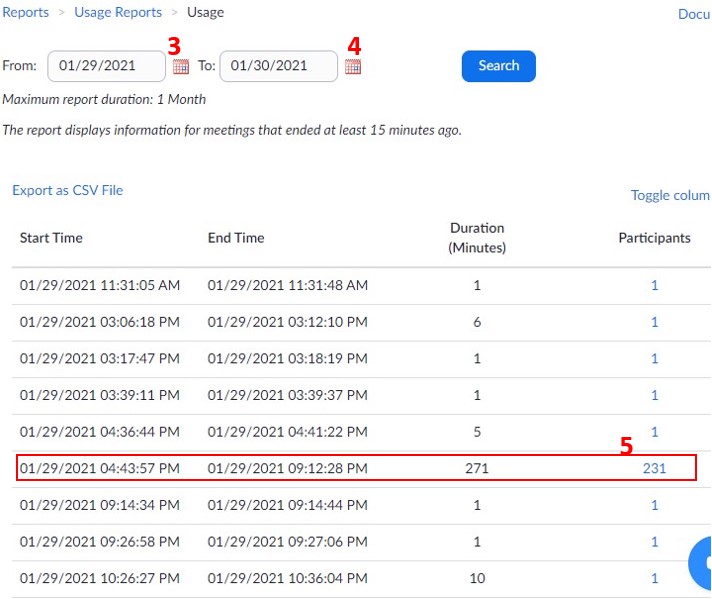The width and height of the screenshot is (712, 599).
Task: Click participants count for 09:14:34 PM meeting
Action: pyautogui.click(x=655, y=505)
